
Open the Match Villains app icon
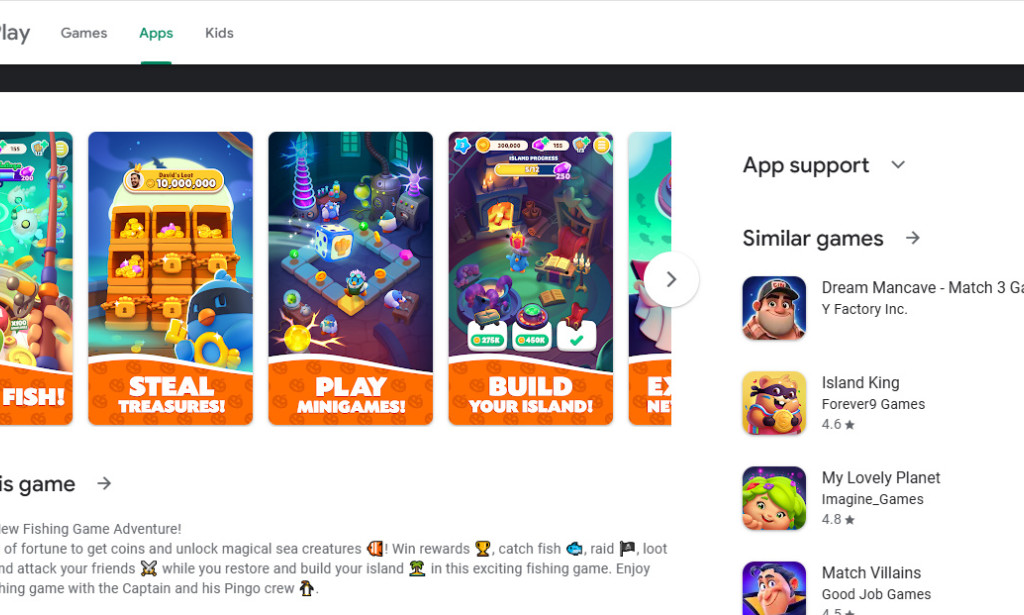pos(774,588)
